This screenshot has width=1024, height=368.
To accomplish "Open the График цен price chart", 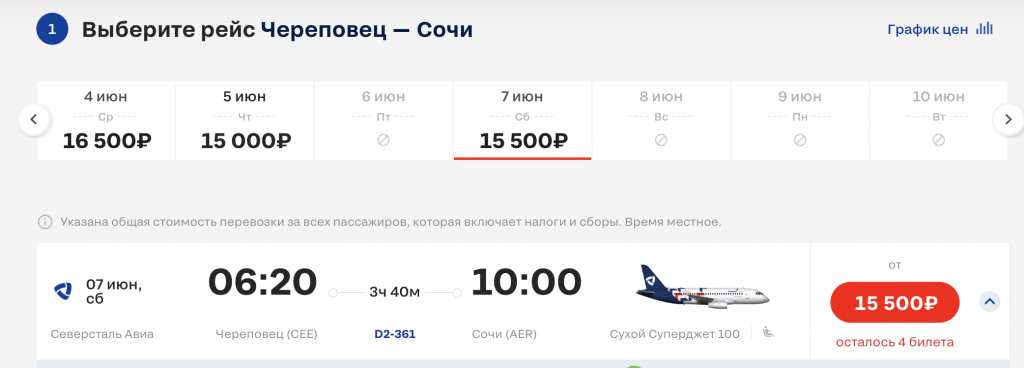I will coord(940,29).
